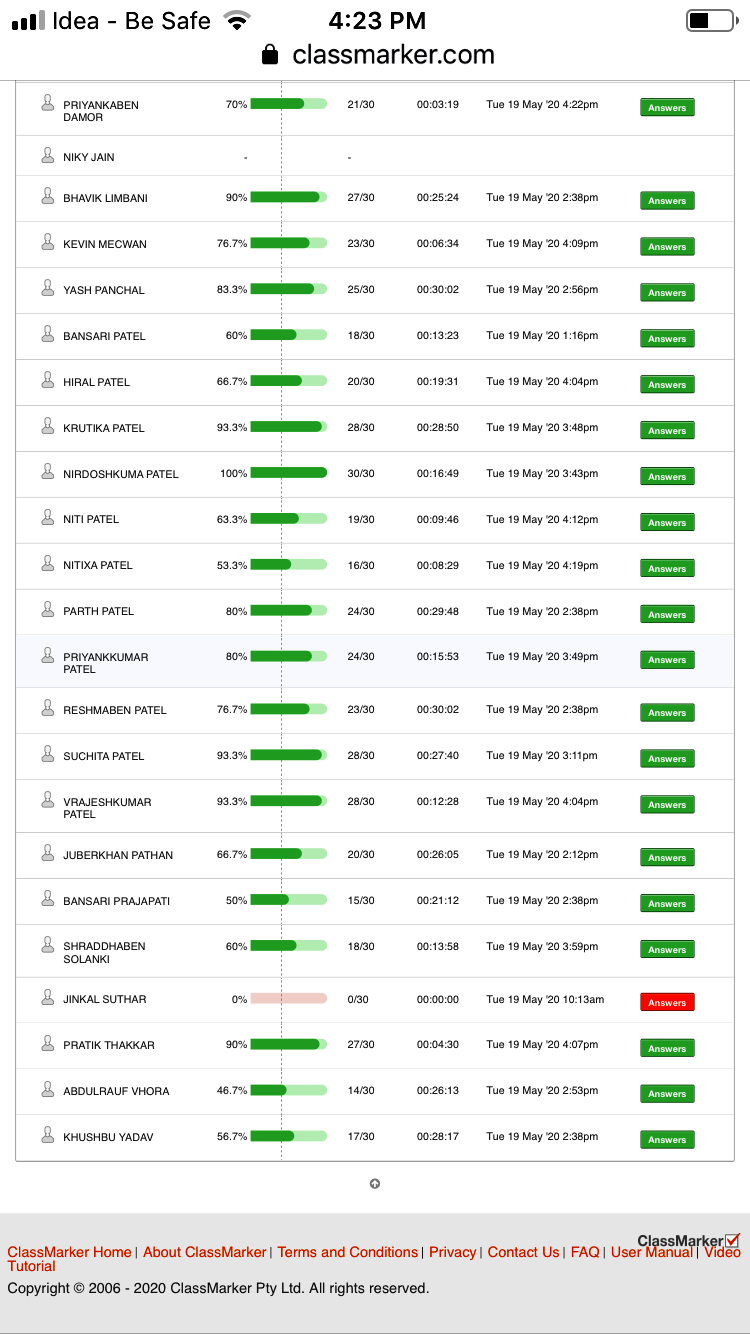The image size is (750, 1334).
Task: Open the Privacy footer link
Action: [453, 1252]
